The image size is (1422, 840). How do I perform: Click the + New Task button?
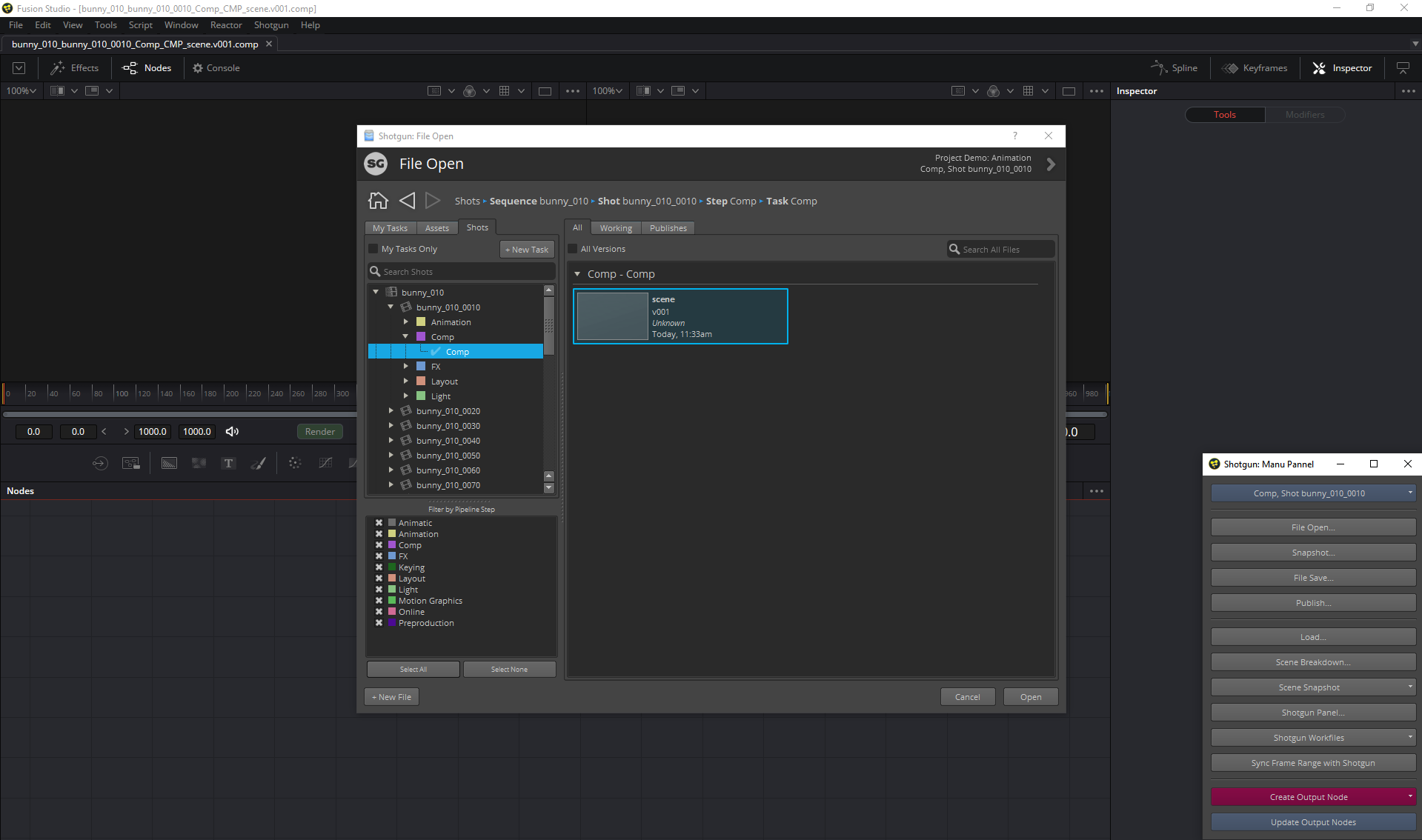(527, 250)
